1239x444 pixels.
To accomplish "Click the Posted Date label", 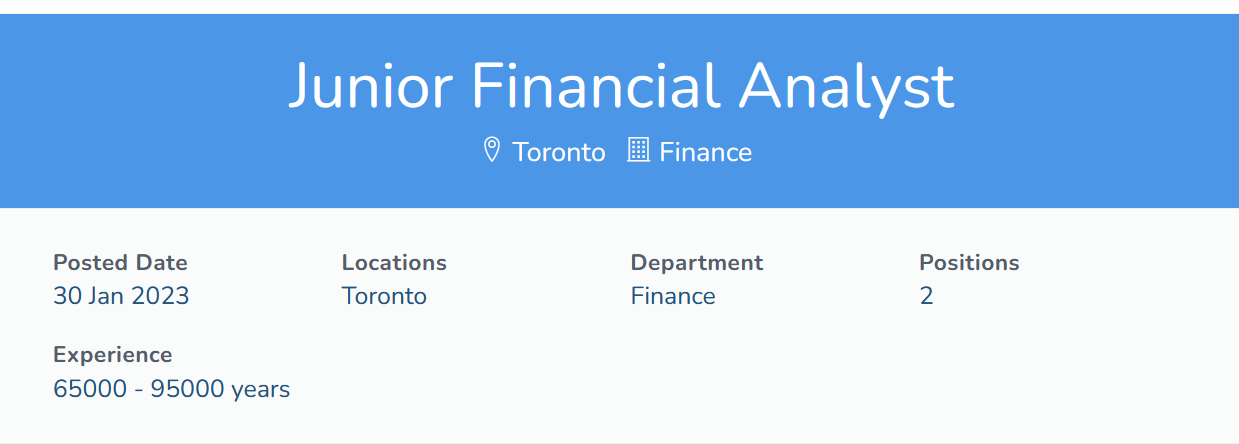I will [120, 263].
